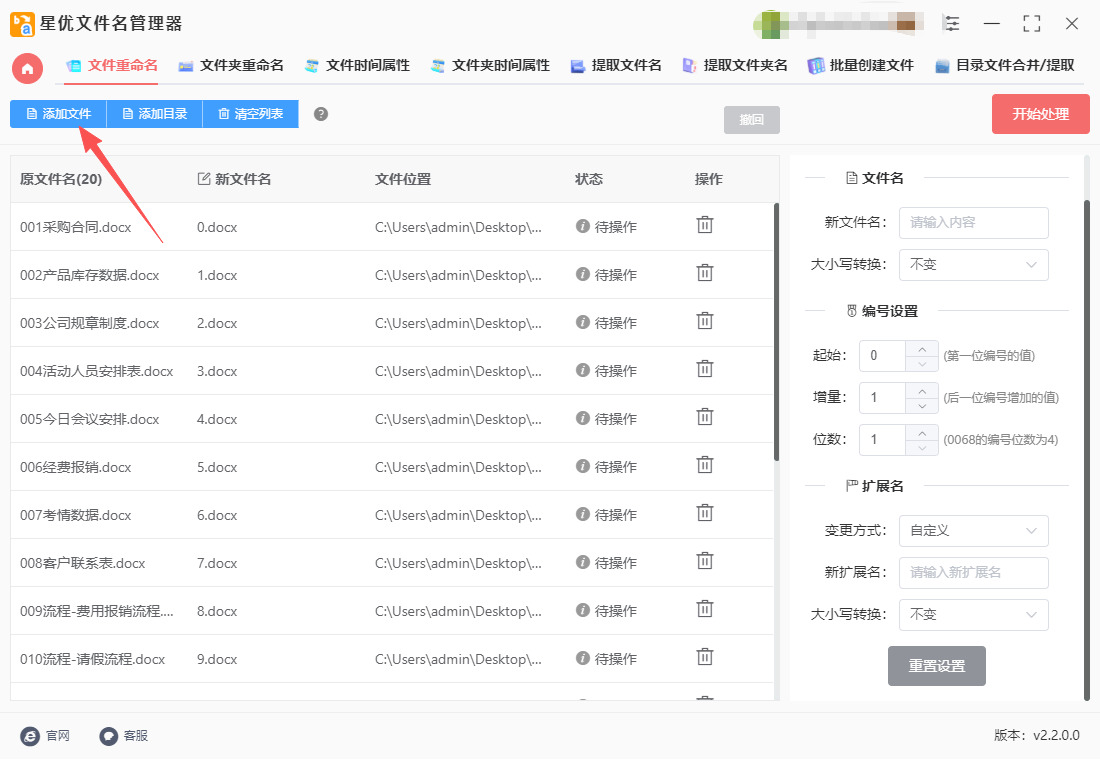Open 客服 customer service icon

pyautogui.click(x=108, y=735)
